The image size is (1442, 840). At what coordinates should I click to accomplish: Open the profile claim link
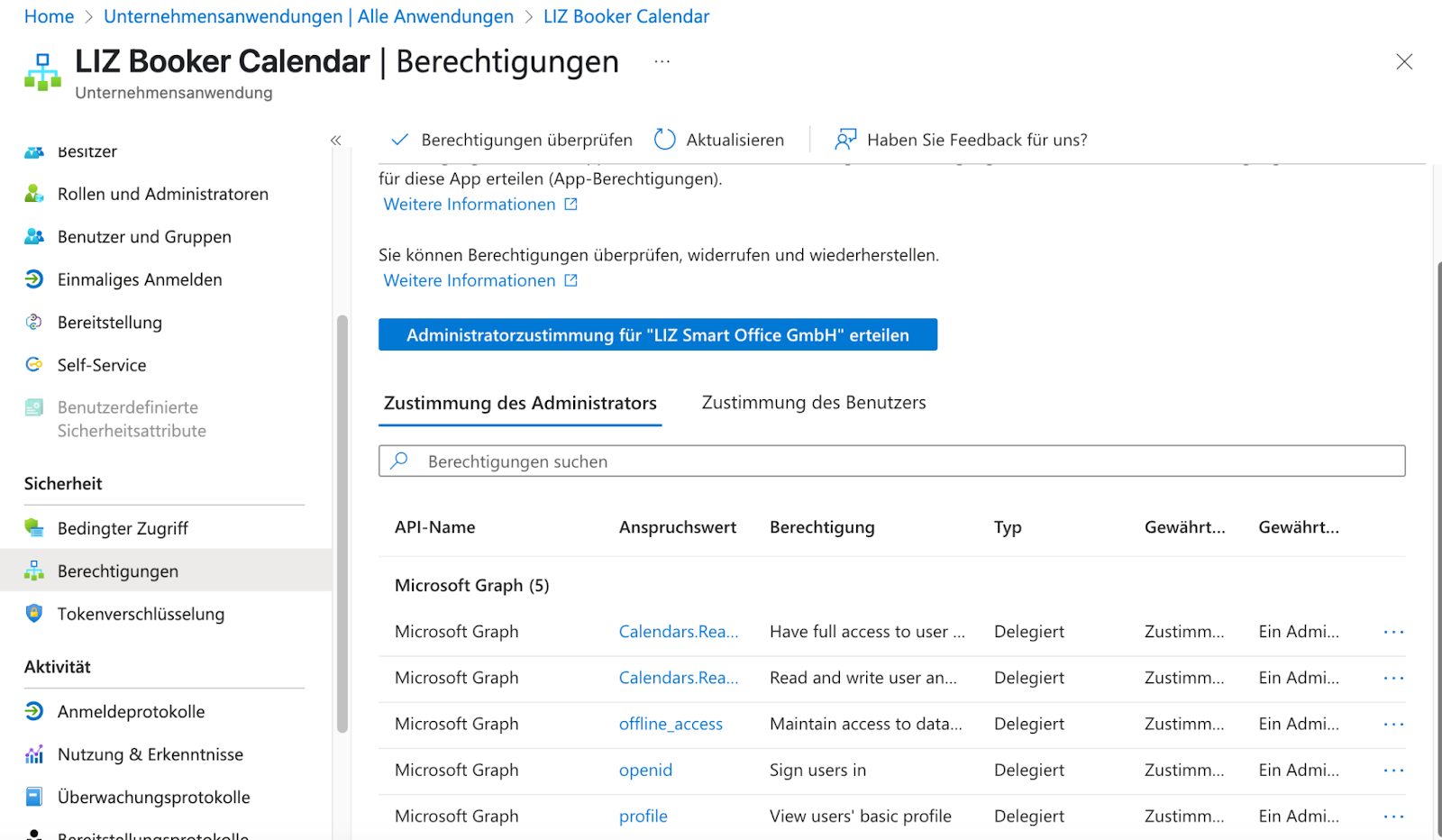pyautogui.click(x=643, y=817)
